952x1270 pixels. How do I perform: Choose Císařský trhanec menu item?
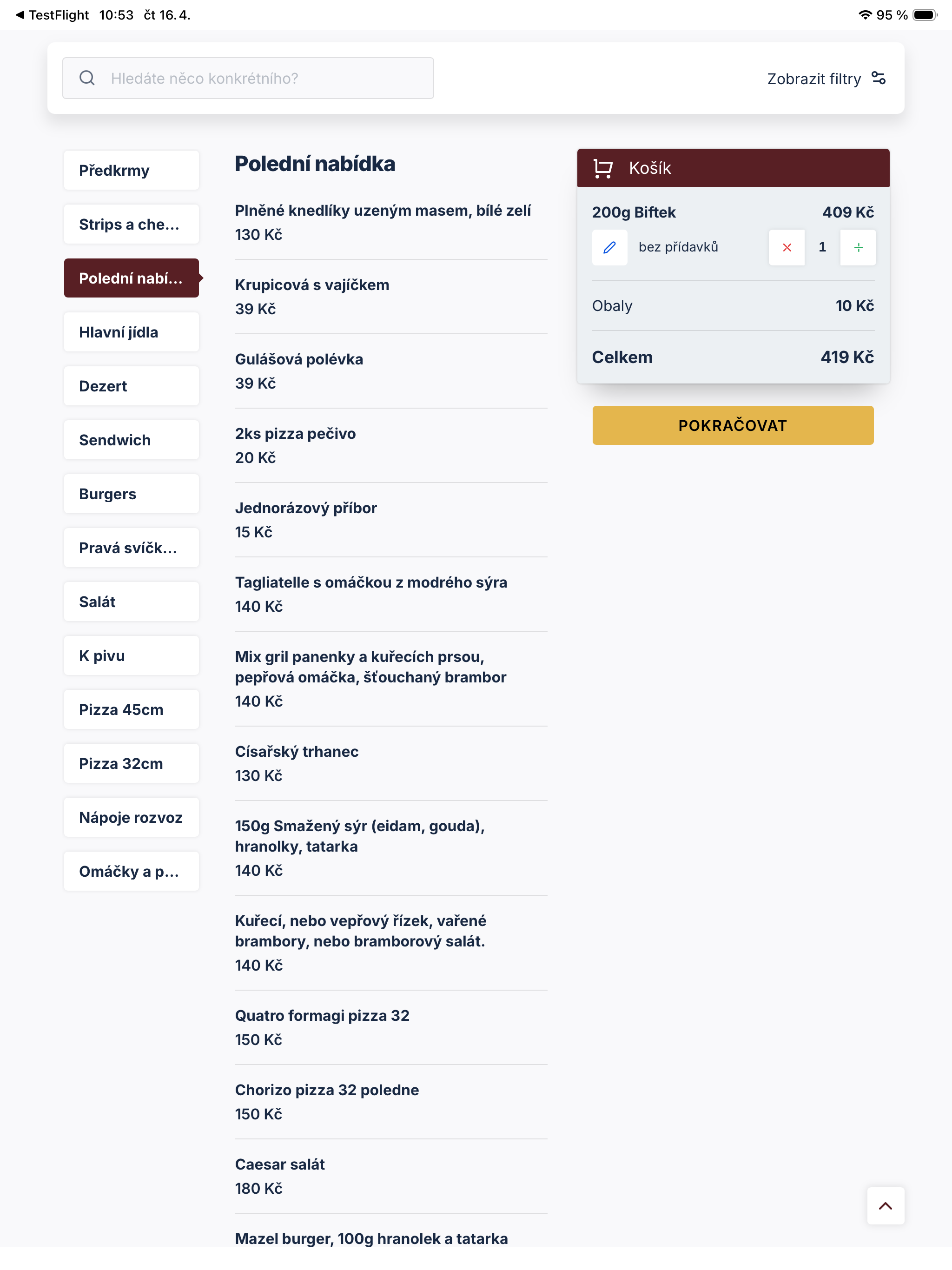pos(391,764)
